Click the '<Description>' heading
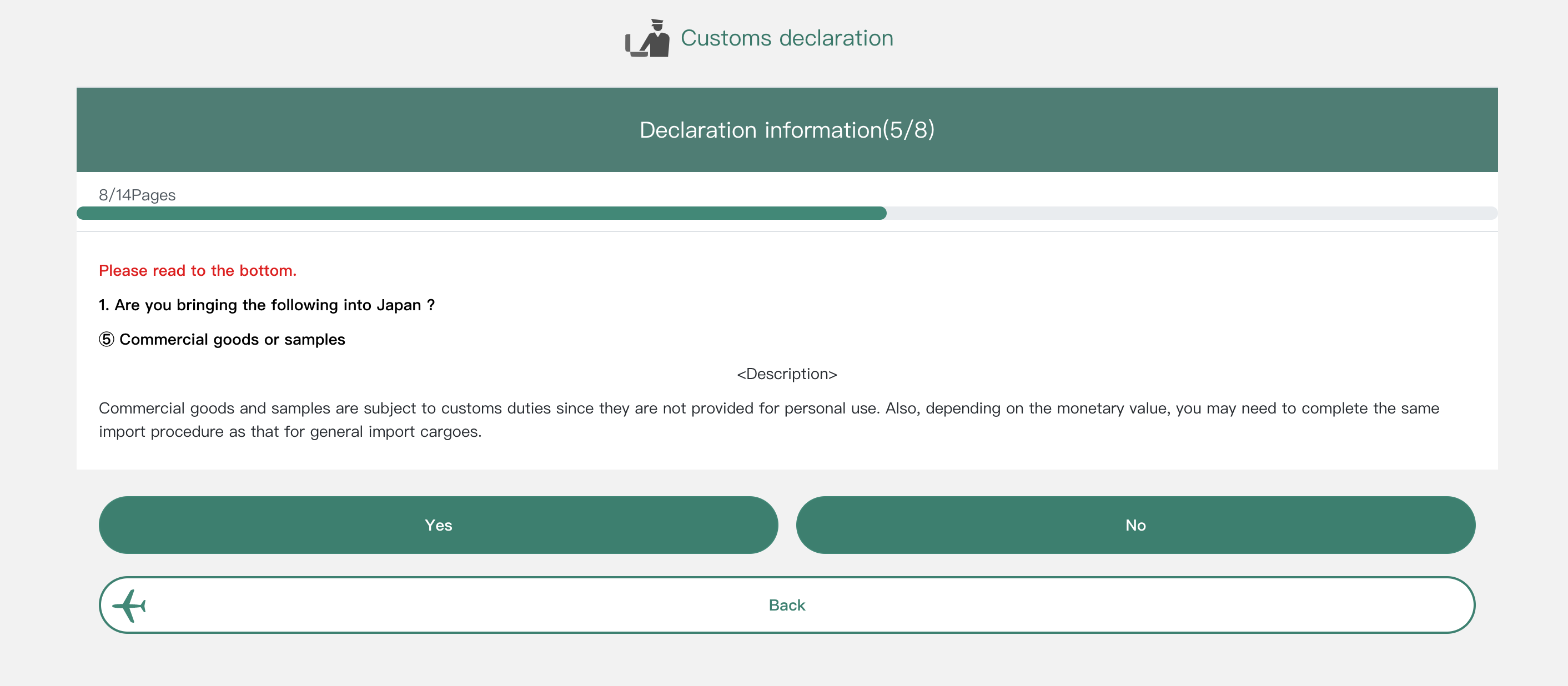The width and height of the screenshot is (1568, 686). coord(786,374)
